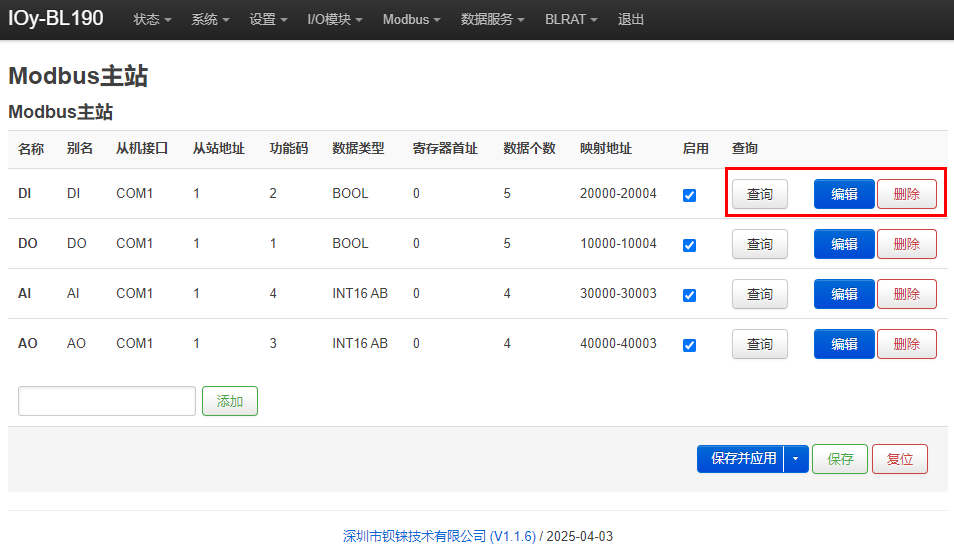This screenshot has width=954, height=552.
Task: Open the 保存并应用 dropdown arrow
Action: click(796, 459)
